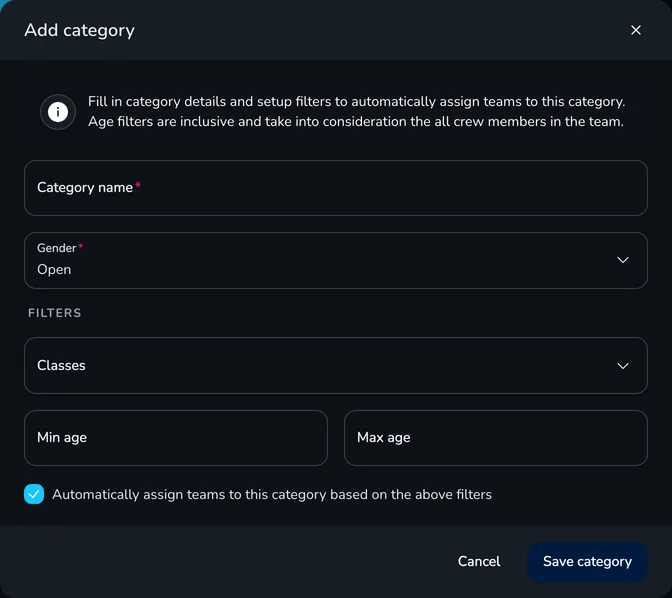Close the Add category dialog

pyautogui.click(x=636, y=30)
